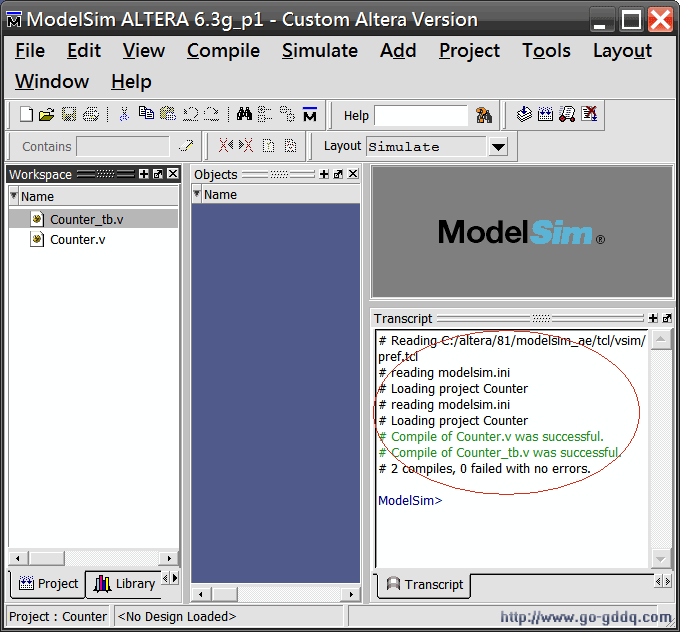This screenshot has width=680, height=632.
Task: Close the Workspace panel
Action: [x=173, y=174]
